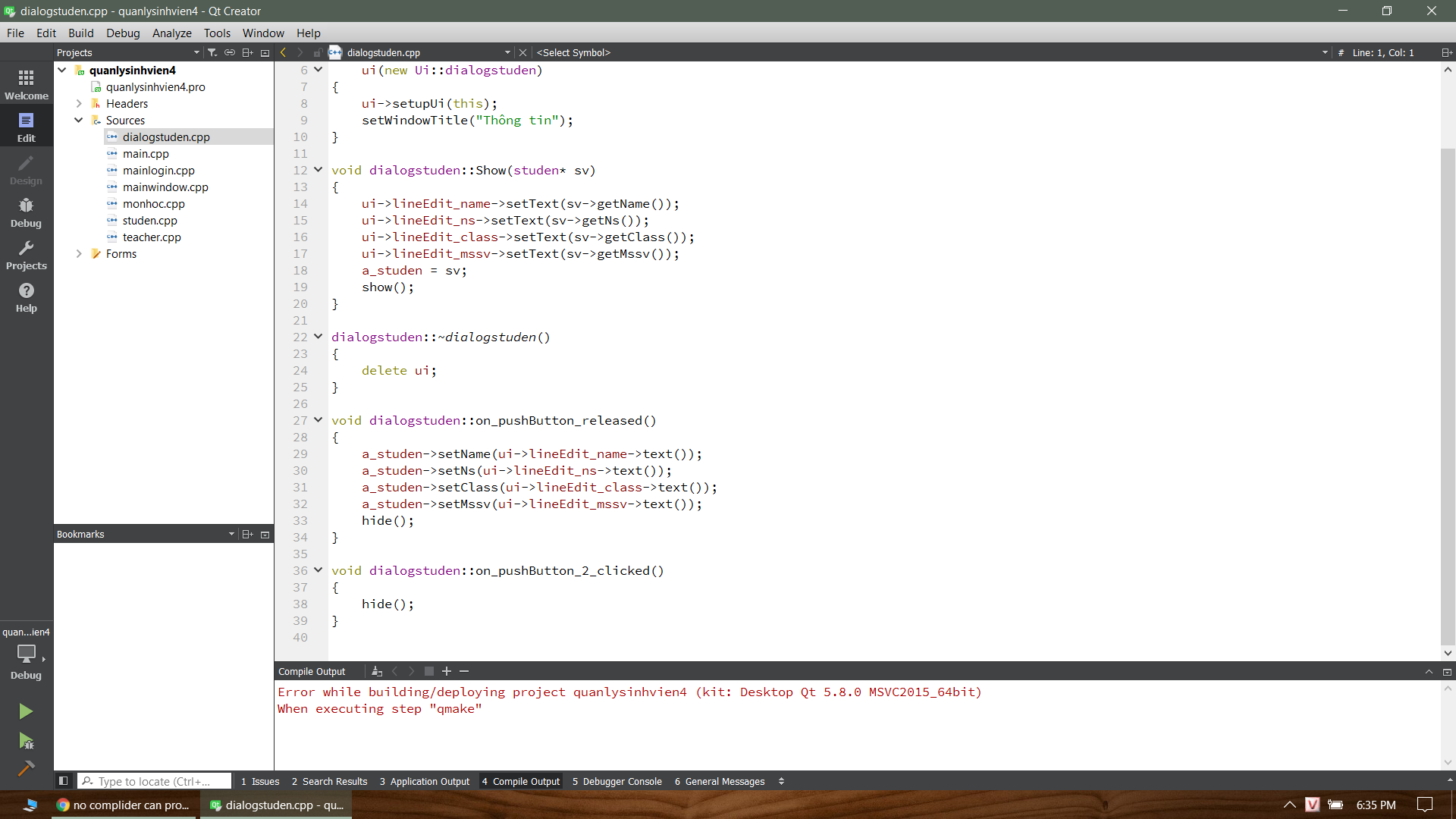This screenshot has width=1456, height=819.
Task: Switch to Welcome mode
Action: point(27,84)
